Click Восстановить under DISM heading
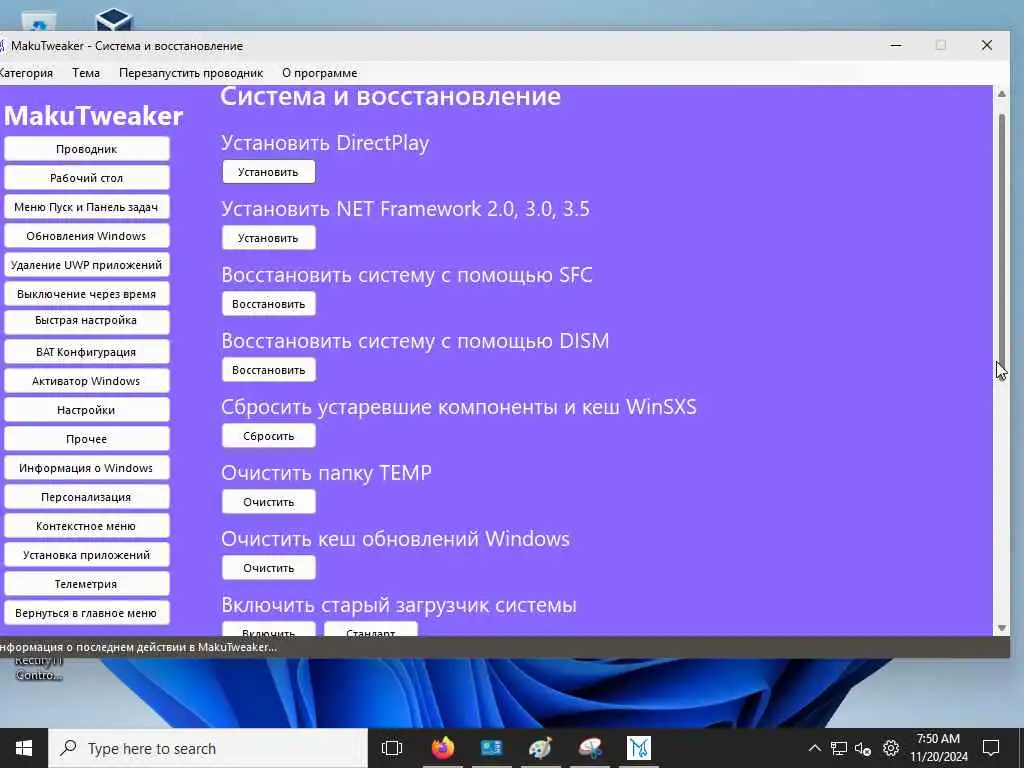Viewport: 1024px width, 768px height. [268, 370]
